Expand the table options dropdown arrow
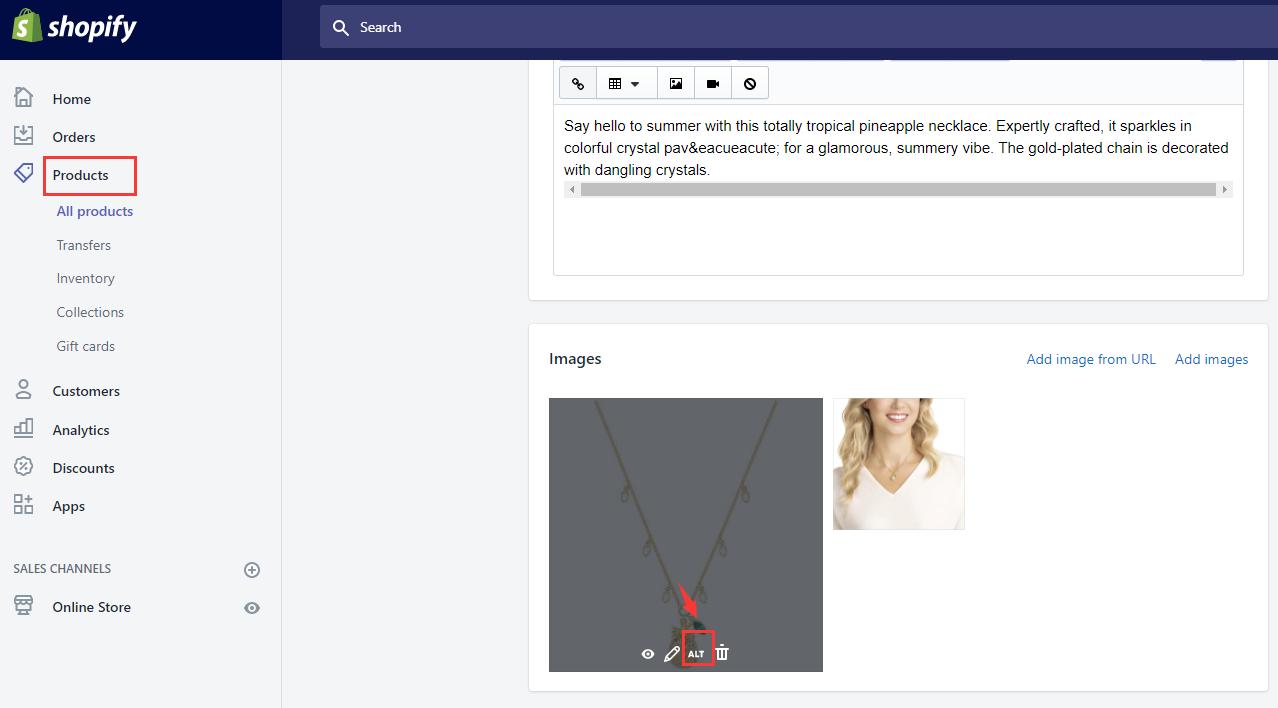The height and width of the screenshot is (708, 1278). tap(634, 83)
